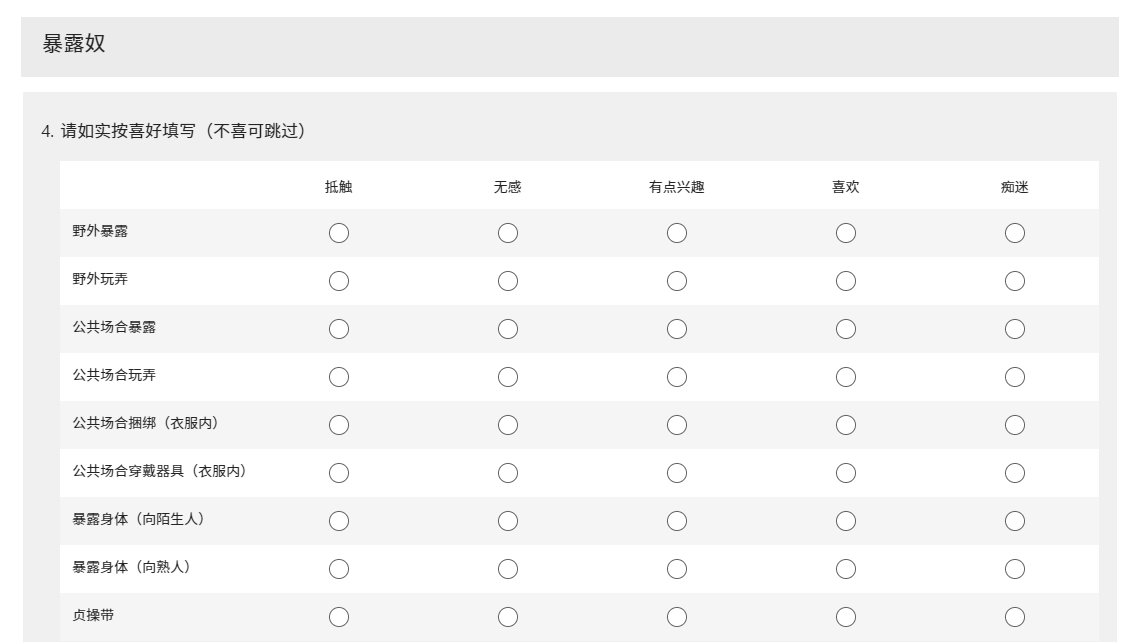Choose 抵触 for 贞操带 row
Screen dimensions: 1127x642
click(x=339, y=617)
